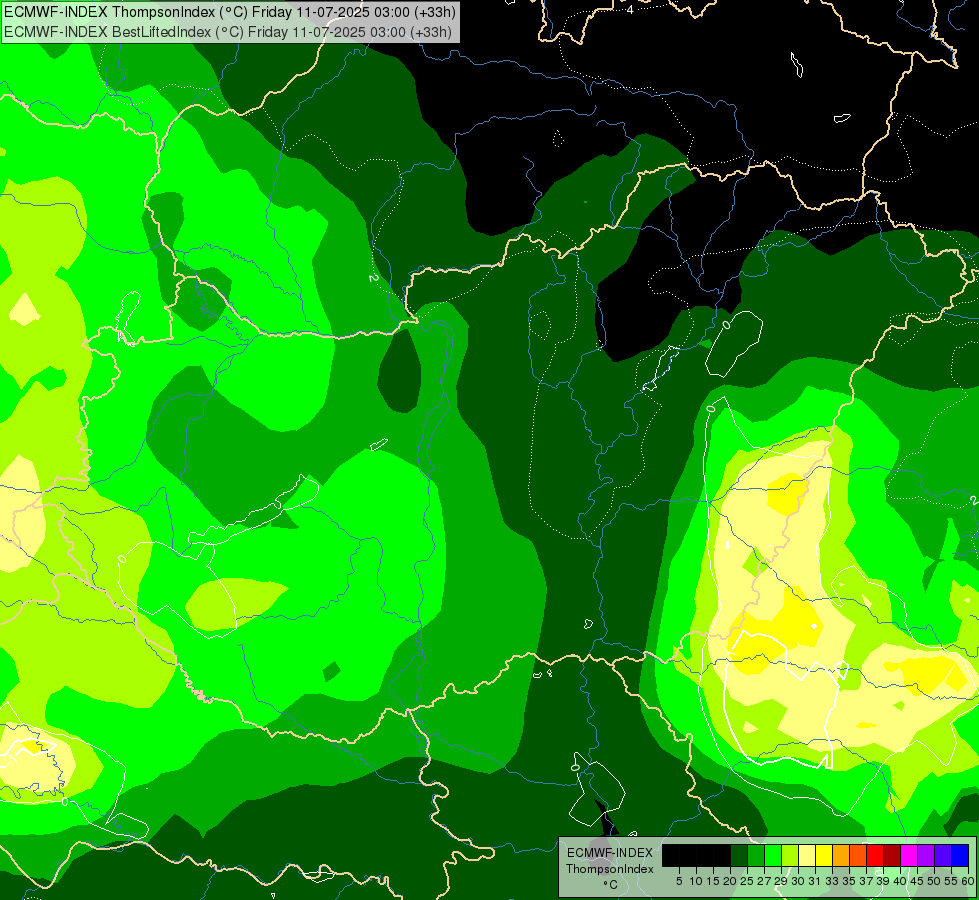Click the legend scale value 40
This screenshot has height=900, width=979.
click(900, 881)
